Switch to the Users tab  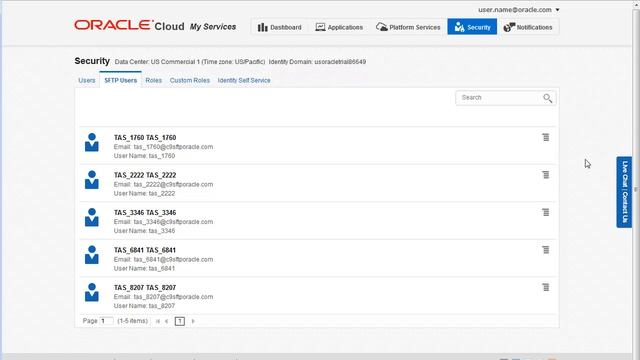87,80
